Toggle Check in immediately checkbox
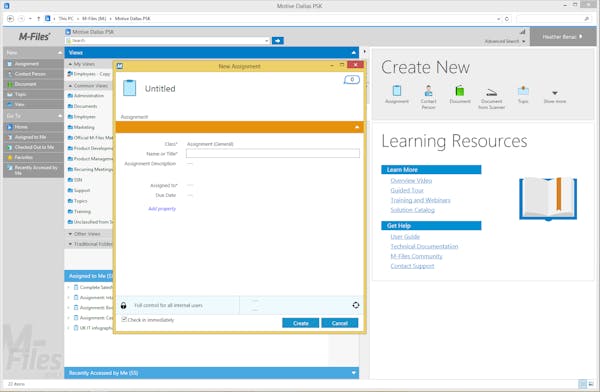 click(x=124, y=319)
